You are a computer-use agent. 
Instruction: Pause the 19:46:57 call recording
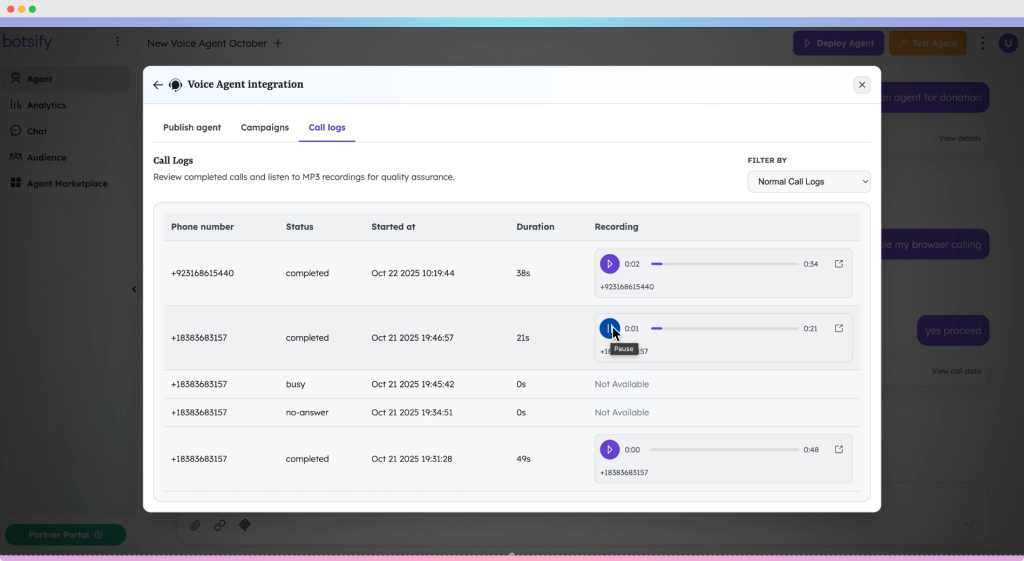click(x=609, y=328)
